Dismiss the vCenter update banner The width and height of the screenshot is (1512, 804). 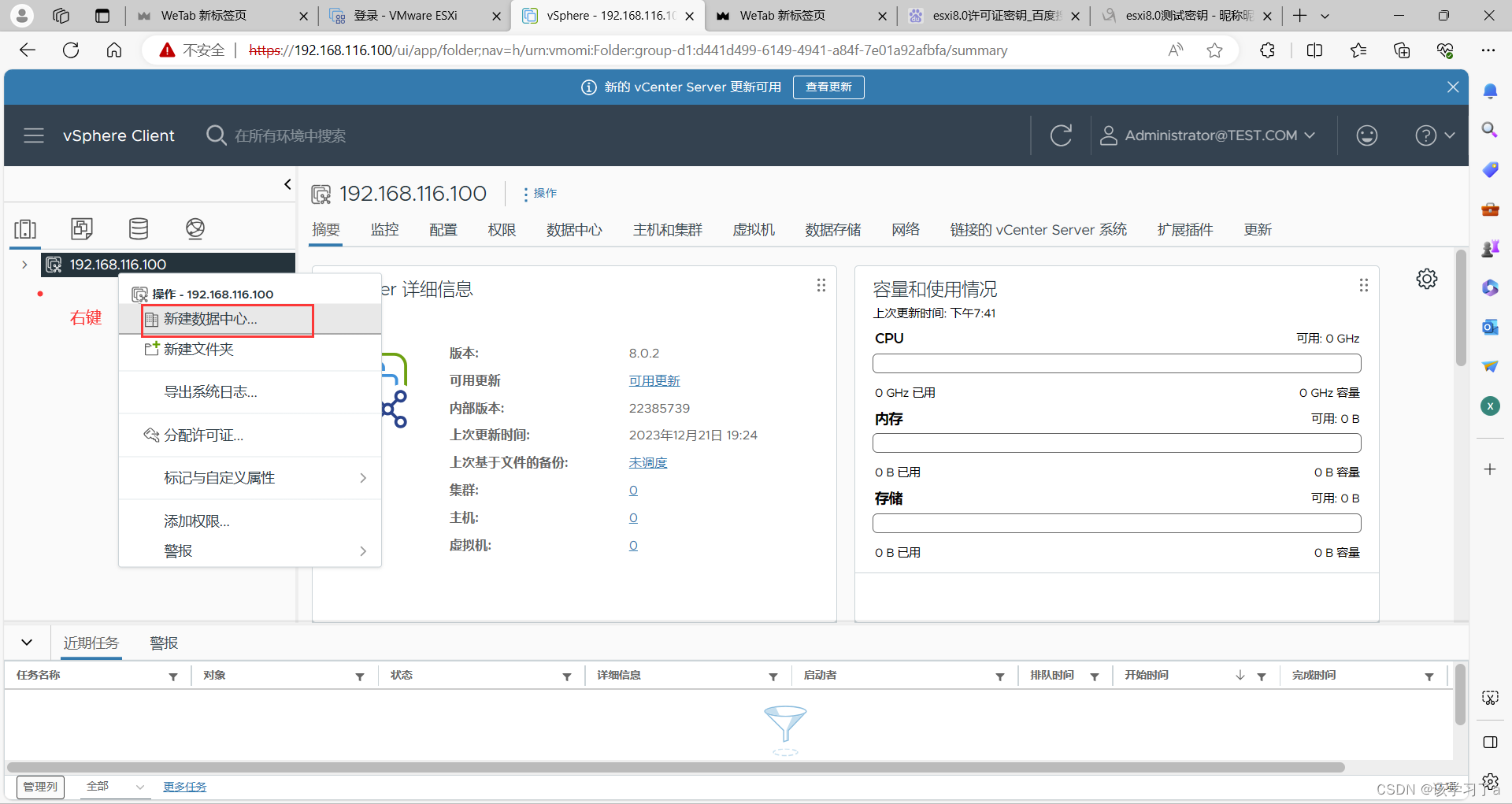pos(1453,87)
